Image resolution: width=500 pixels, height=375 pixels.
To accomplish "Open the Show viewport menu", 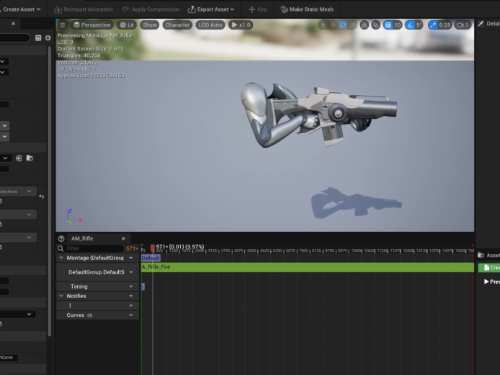I will [x=149, y=25].
